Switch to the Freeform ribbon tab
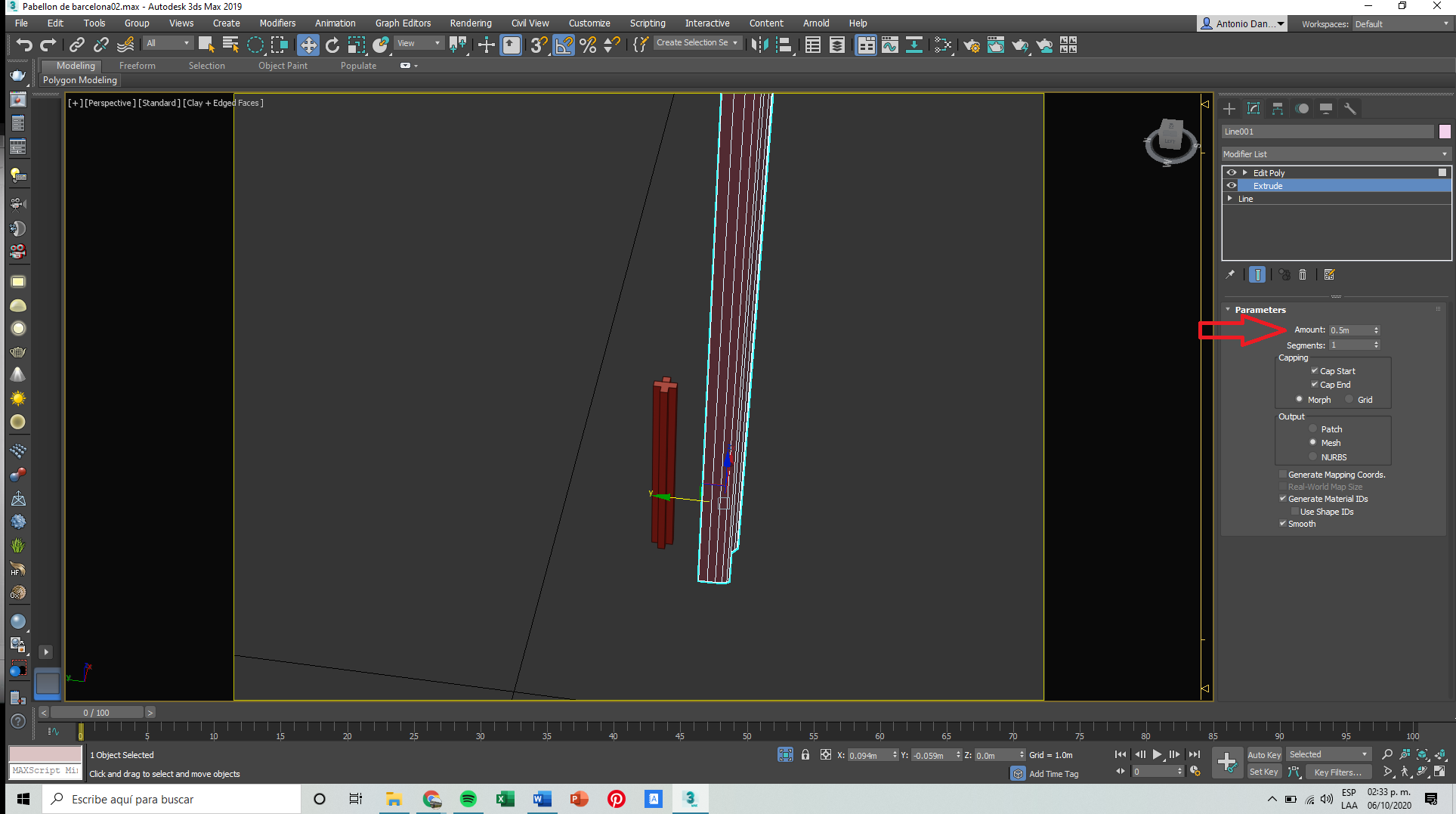The width and height of the screenshot is (1456, 814). [x=137, y=66]
